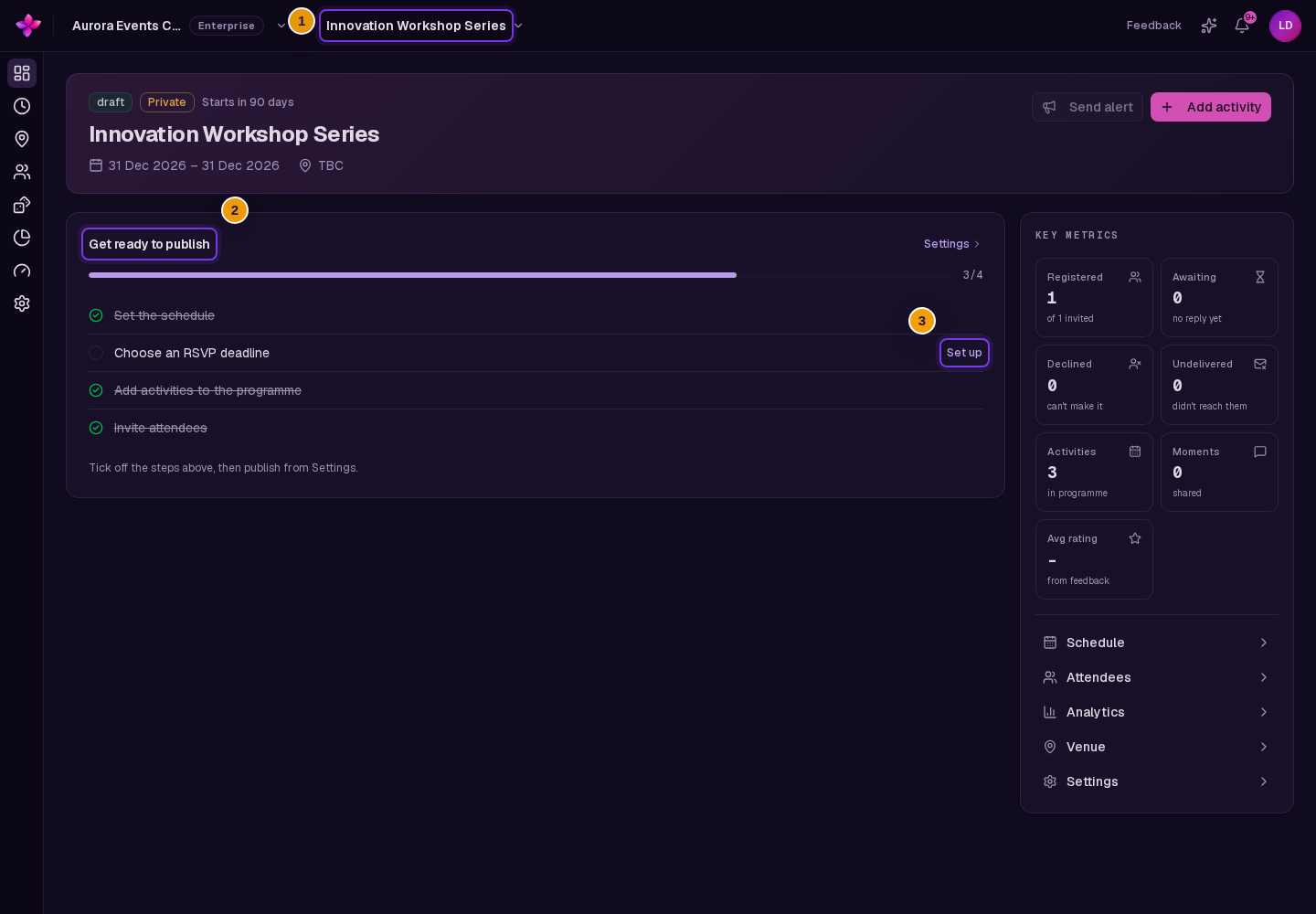Click the Send alert button
This screenshot has width=1316, height=914.
pos(1088,107)
